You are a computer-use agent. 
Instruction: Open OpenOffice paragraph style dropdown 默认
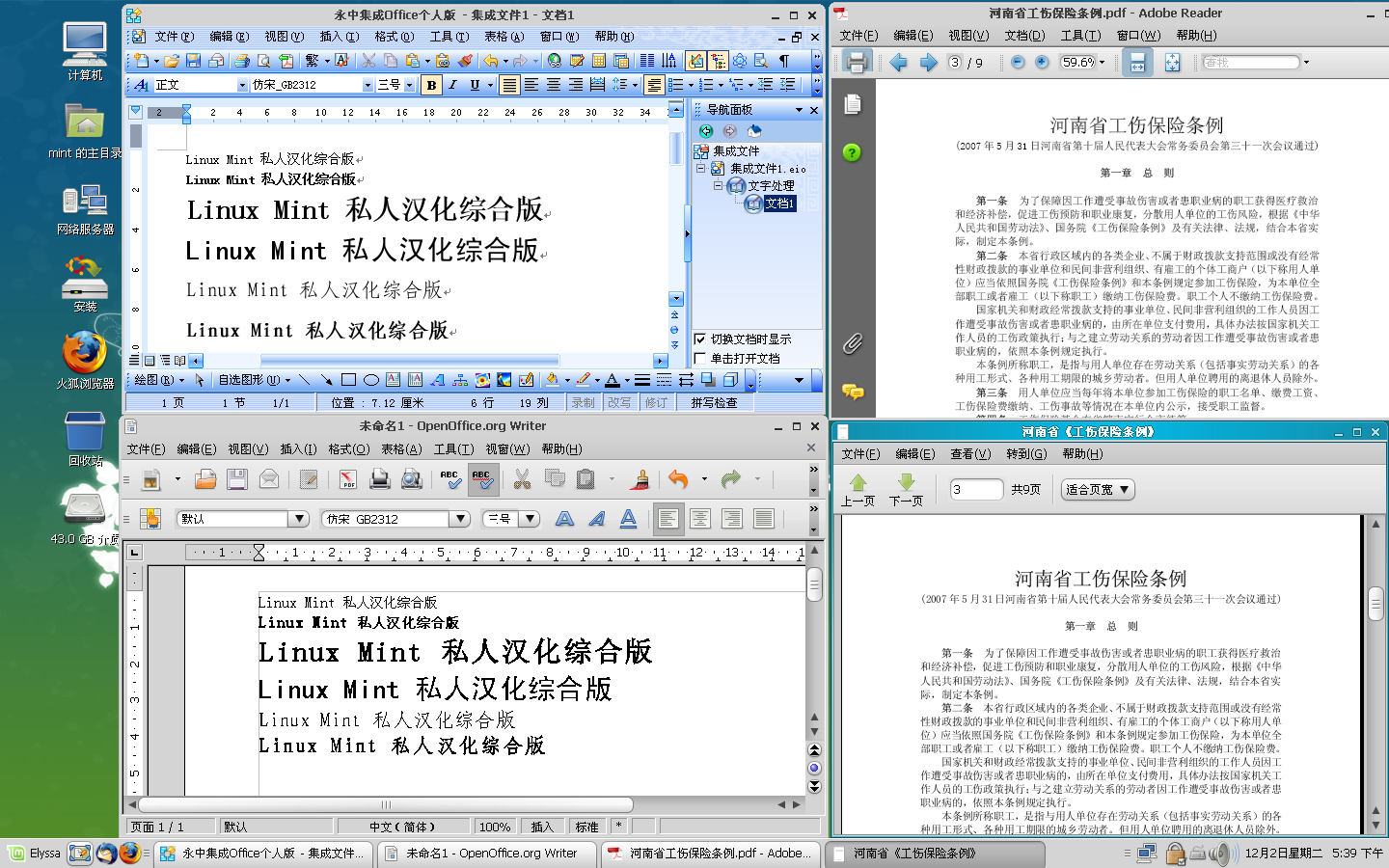pos(299,519)
